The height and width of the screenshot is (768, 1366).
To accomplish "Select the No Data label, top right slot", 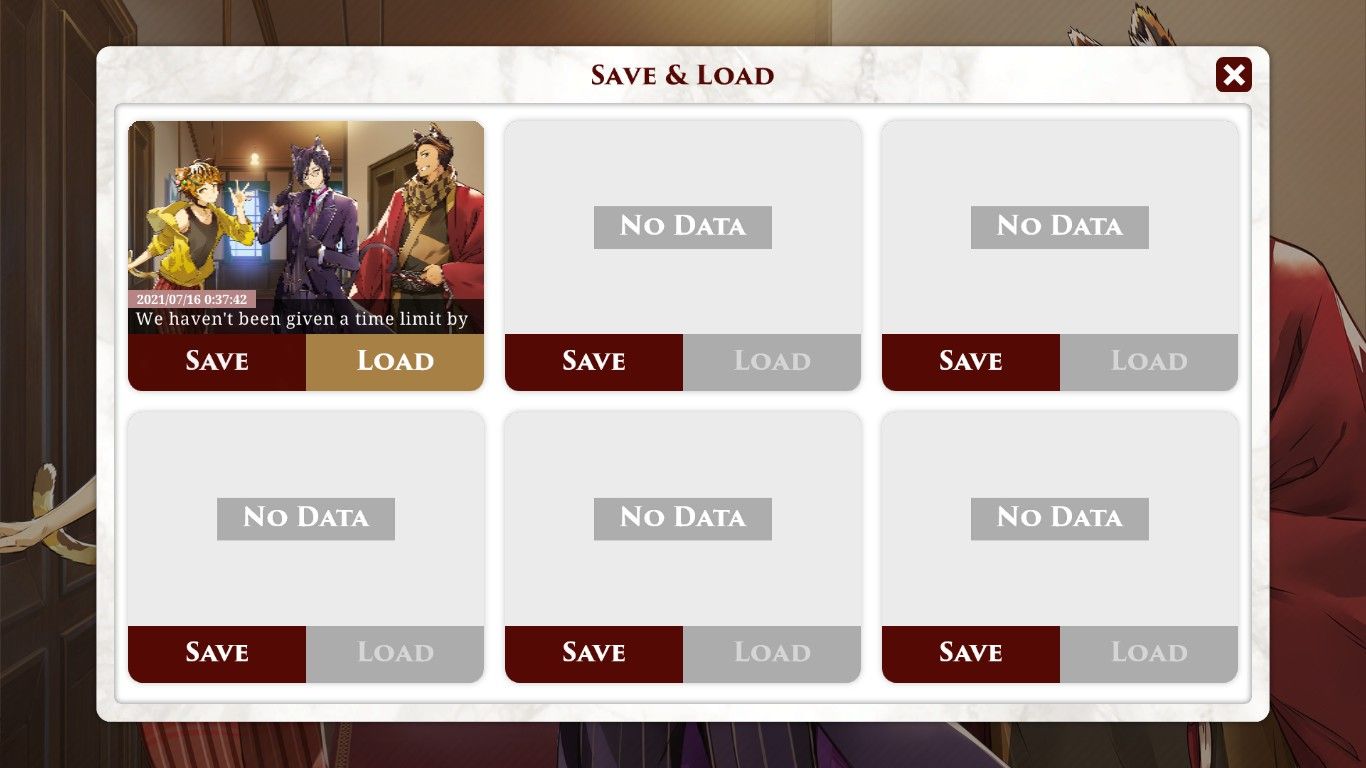I will point(1060,227).
